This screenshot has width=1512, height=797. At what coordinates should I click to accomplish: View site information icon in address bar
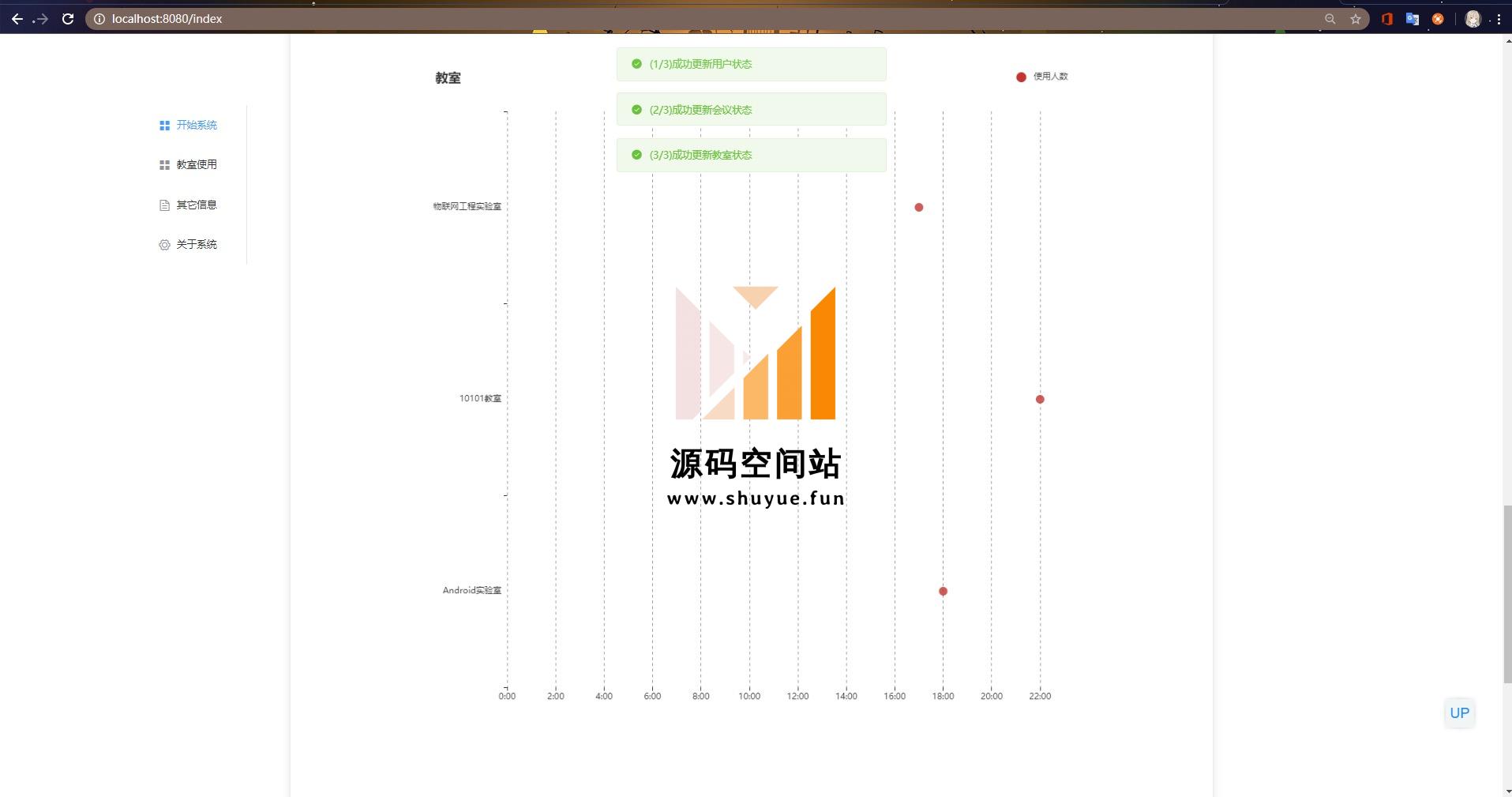coord(99,19)
